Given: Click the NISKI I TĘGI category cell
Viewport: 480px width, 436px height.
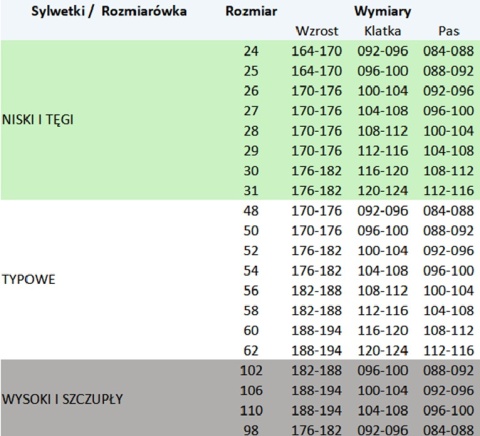Looking at the screenshot, I should pos(38,120).
